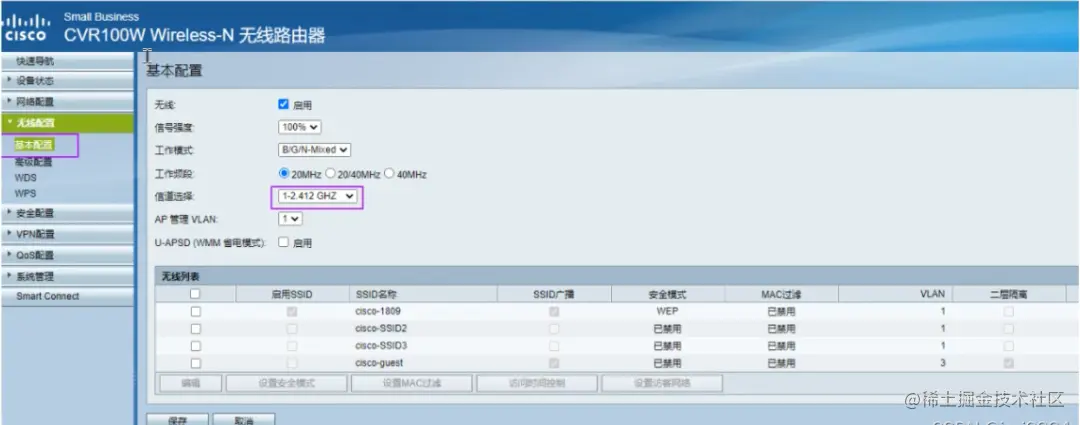Image resolution: width=1080 pixels, height=425 pixels.
Task: Click the 取消 button
Action: 244,419
